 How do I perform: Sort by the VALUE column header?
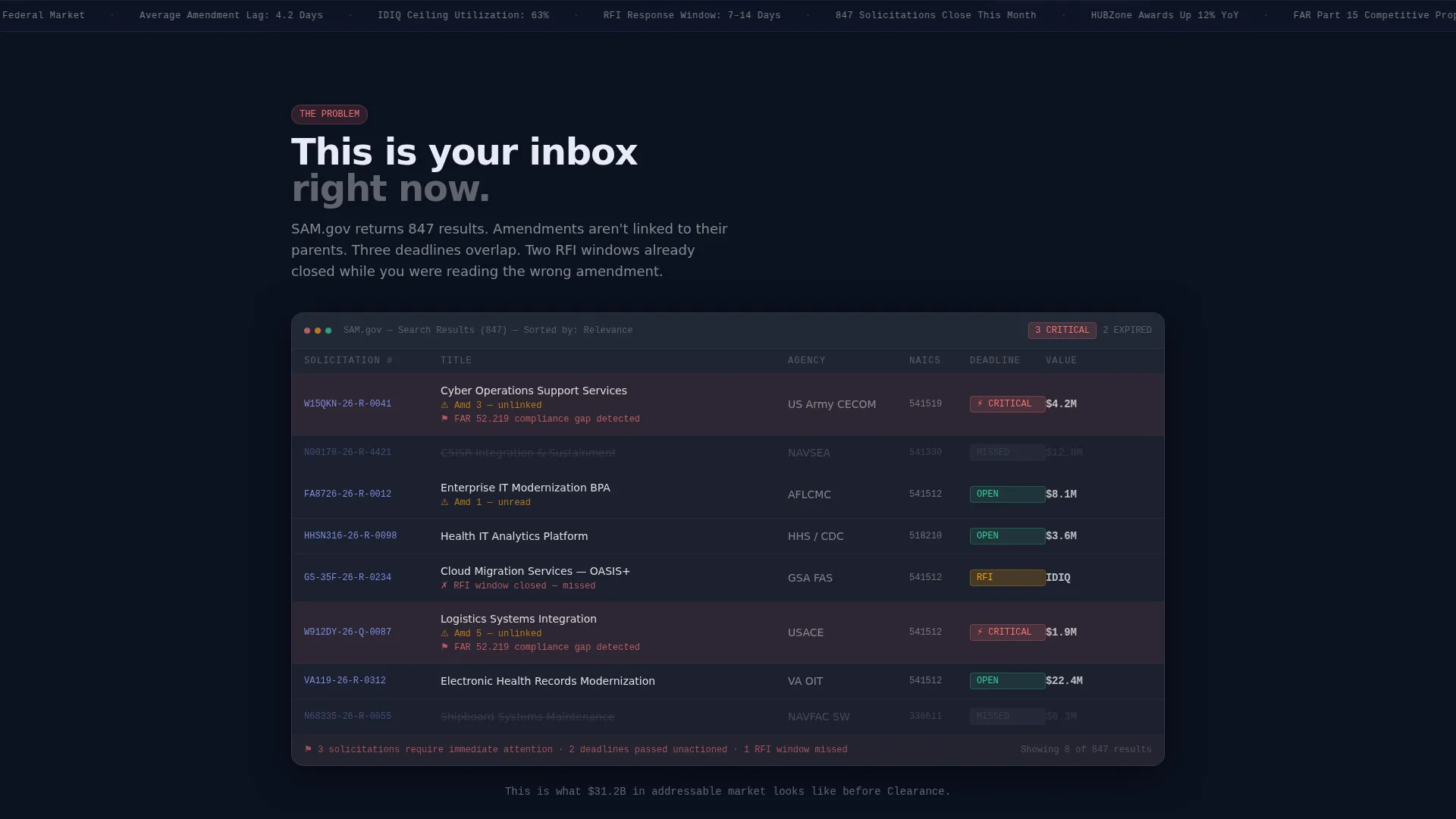pos(1061,361)
